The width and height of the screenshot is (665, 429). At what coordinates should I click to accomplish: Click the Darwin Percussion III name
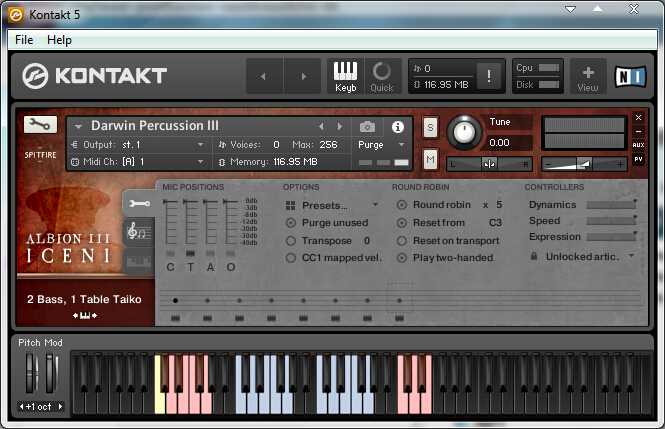(155, 126)
